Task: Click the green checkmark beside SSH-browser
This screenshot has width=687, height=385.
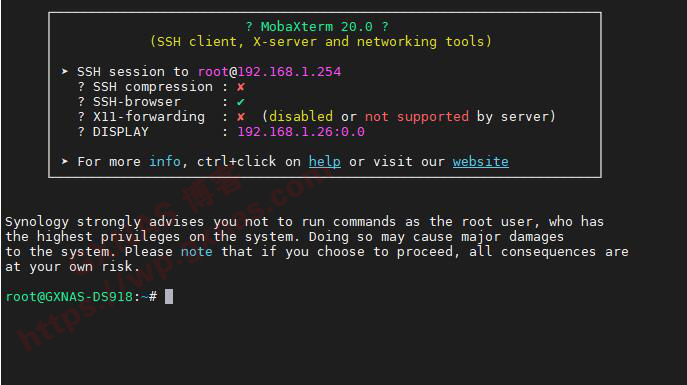Action: (241, 102)
